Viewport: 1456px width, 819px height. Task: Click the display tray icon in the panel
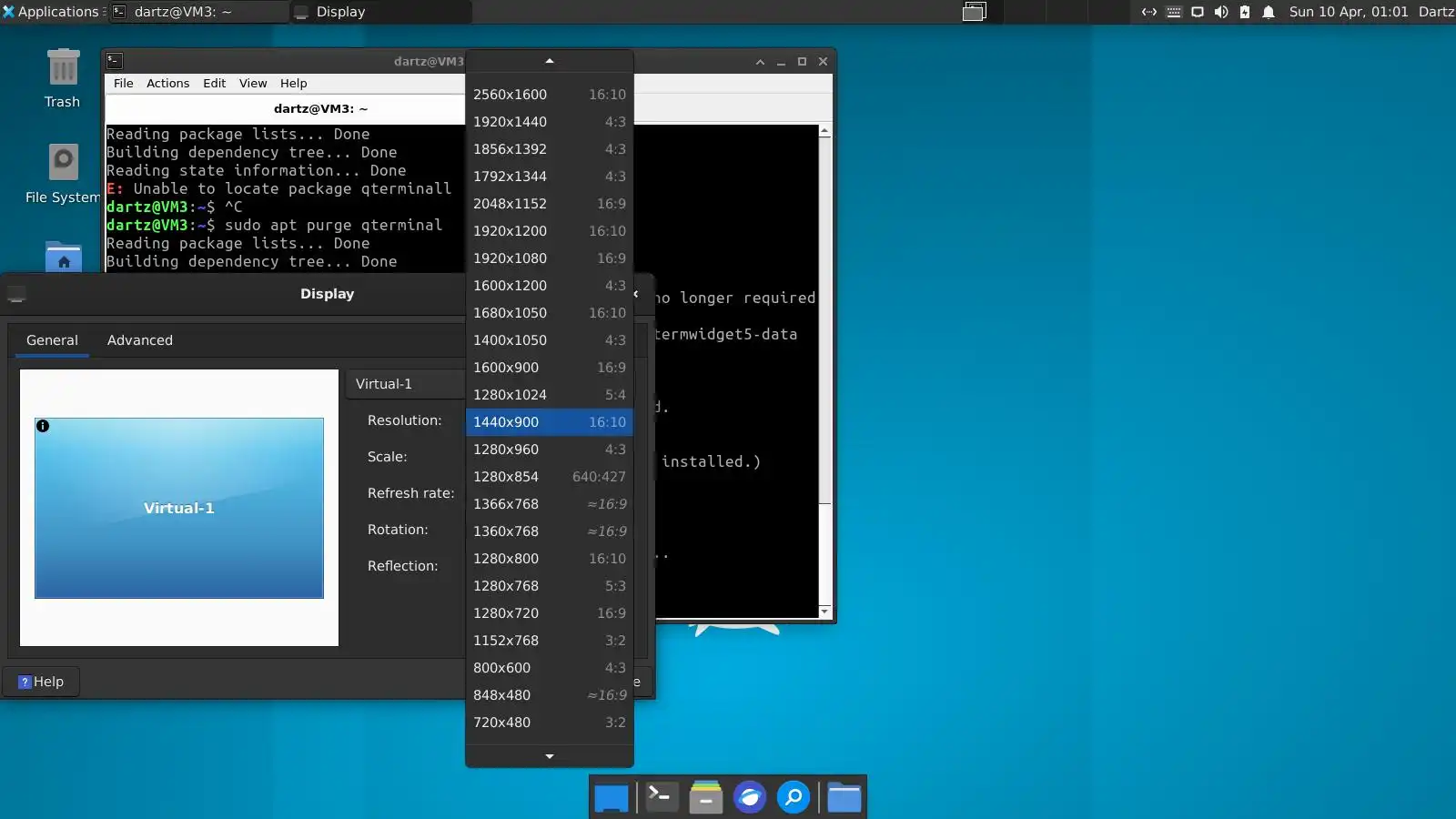[x=1198, y=12]
